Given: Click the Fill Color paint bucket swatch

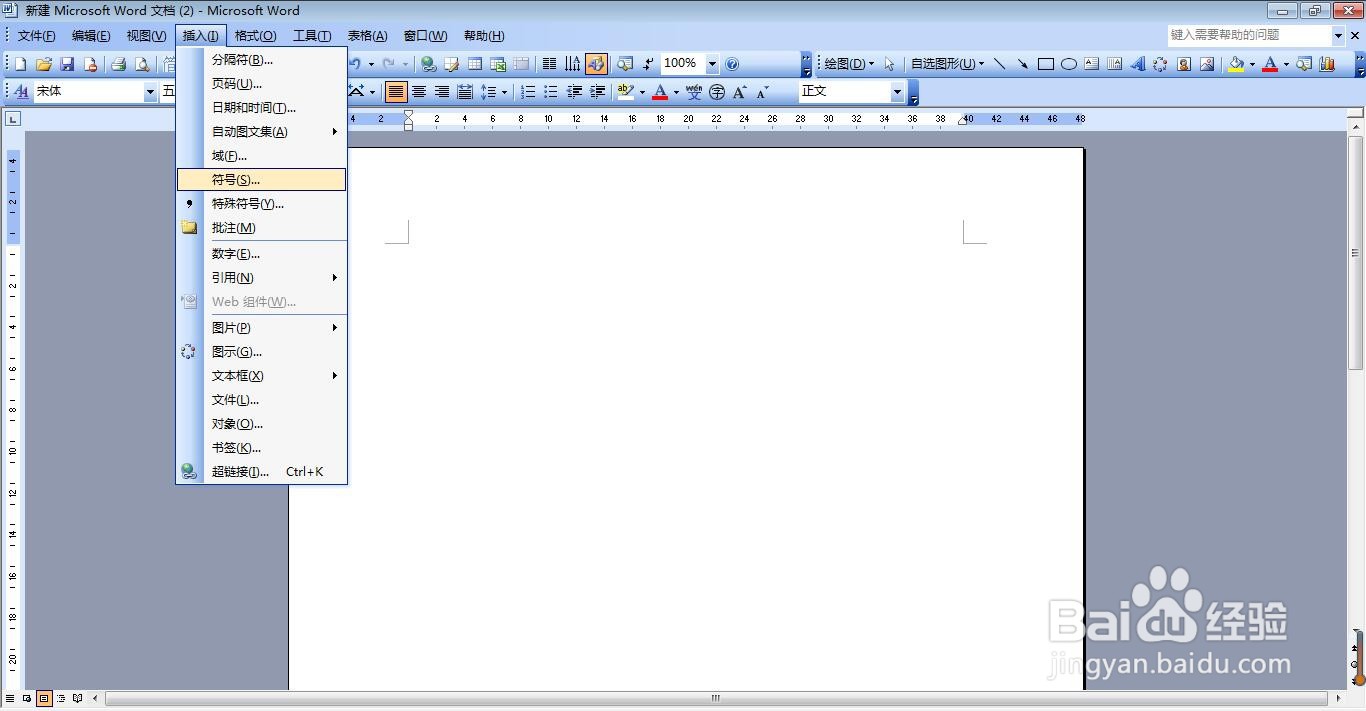Looking at the screenshot, I should [1237, 64].
